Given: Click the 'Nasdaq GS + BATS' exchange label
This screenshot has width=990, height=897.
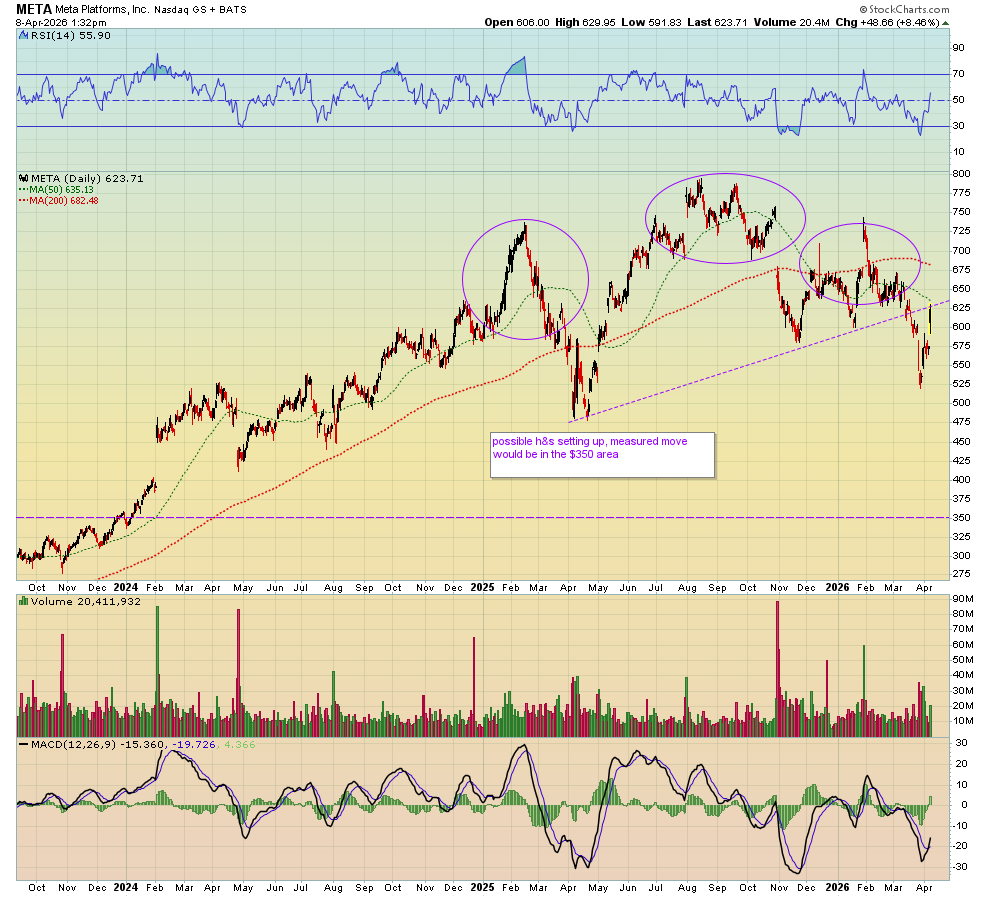Looking at the screenshot, I should click(200, 9).
